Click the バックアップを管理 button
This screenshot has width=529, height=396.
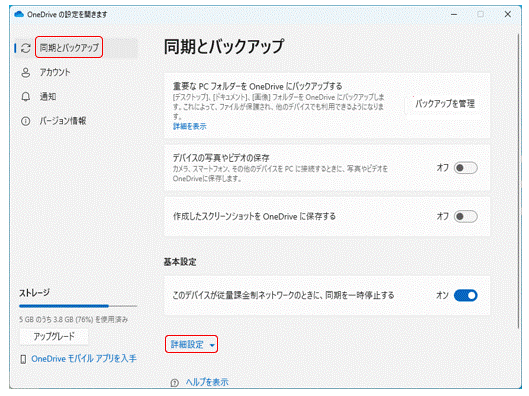coord(445,104)
